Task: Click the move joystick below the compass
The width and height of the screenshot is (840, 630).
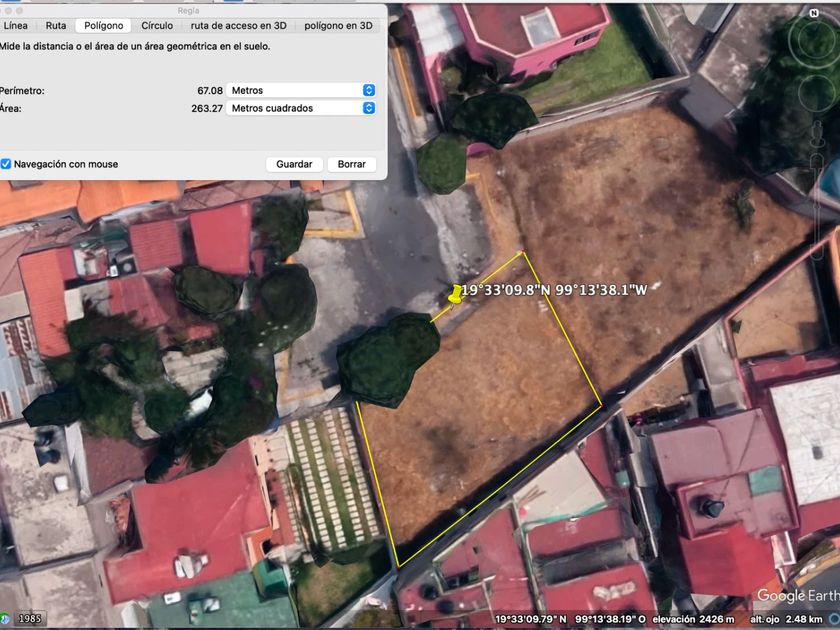Action: click(817, 94)
